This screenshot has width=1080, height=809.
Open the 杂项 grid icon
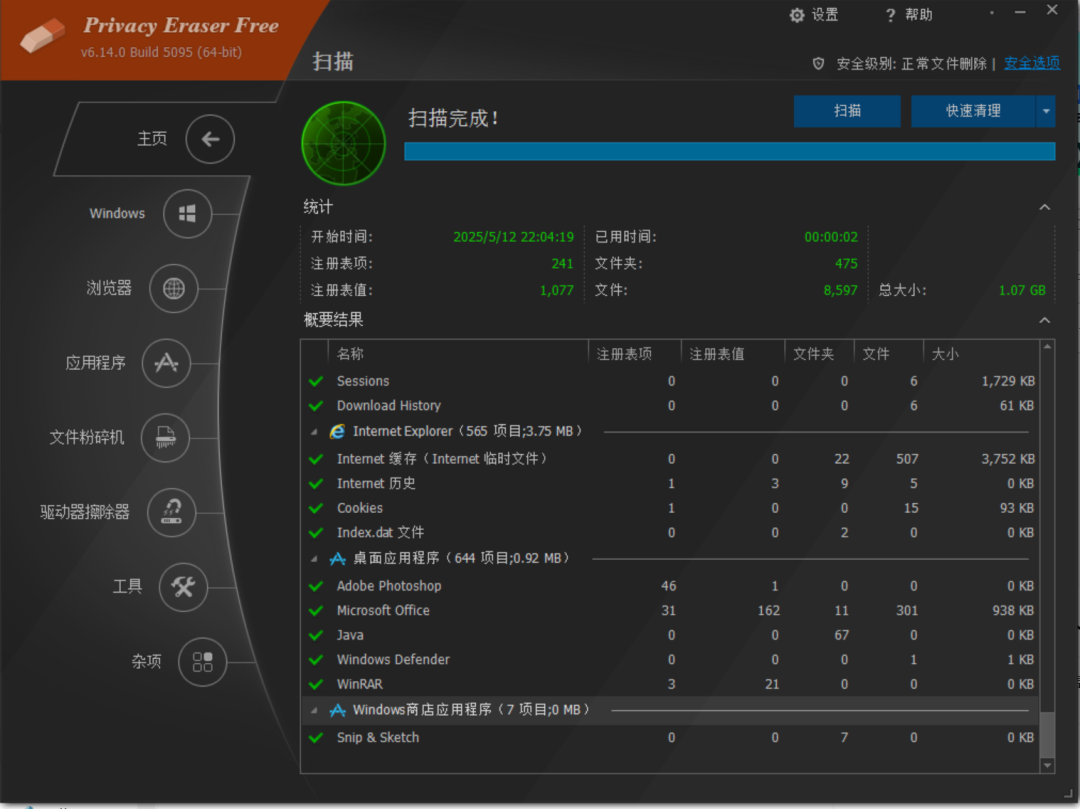202,662
